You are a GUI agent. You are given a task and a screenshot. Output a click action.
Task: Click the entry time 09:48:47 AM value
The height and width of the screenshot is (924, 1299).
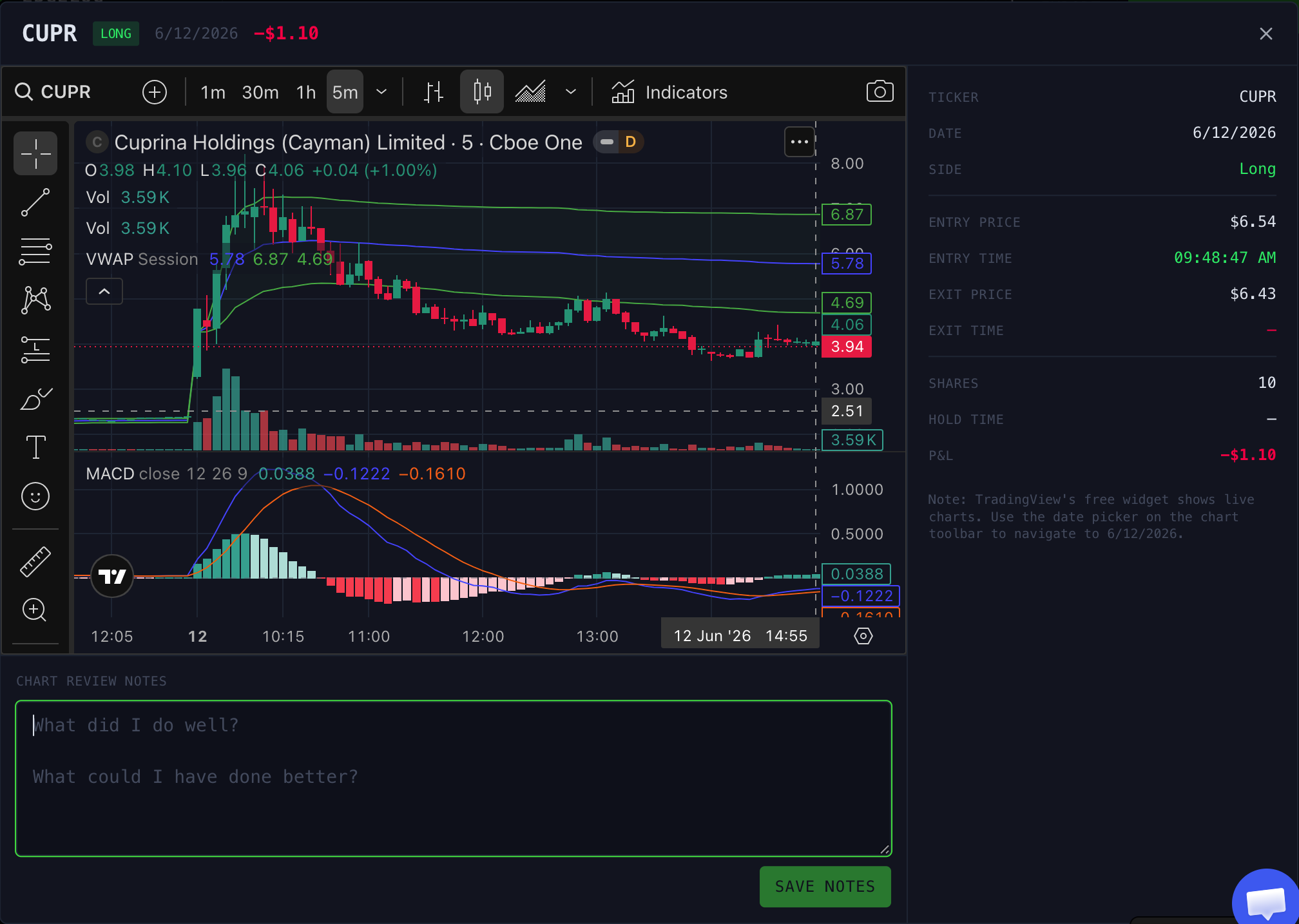coord(1224,258)
